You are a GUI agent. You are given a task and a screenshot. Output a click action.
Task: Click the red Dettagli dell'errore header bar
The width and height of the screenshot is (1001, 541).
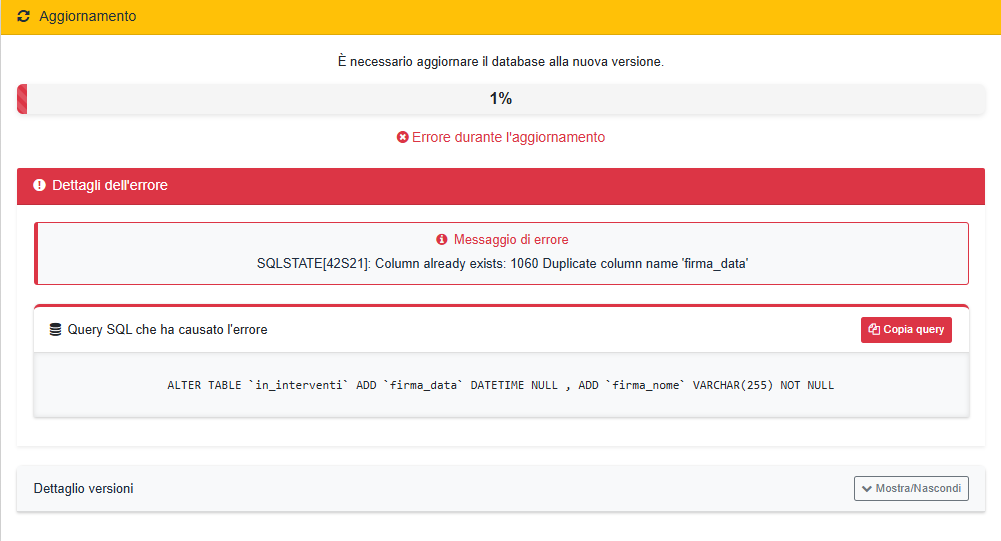click(500, 186)
